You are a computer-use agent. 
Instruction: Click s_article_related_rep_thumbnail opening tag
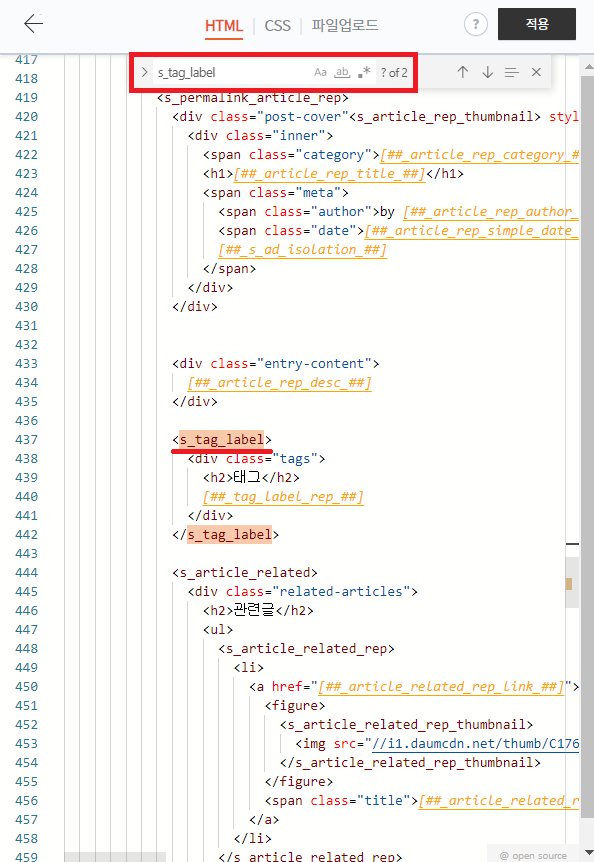tap(407, 725)
